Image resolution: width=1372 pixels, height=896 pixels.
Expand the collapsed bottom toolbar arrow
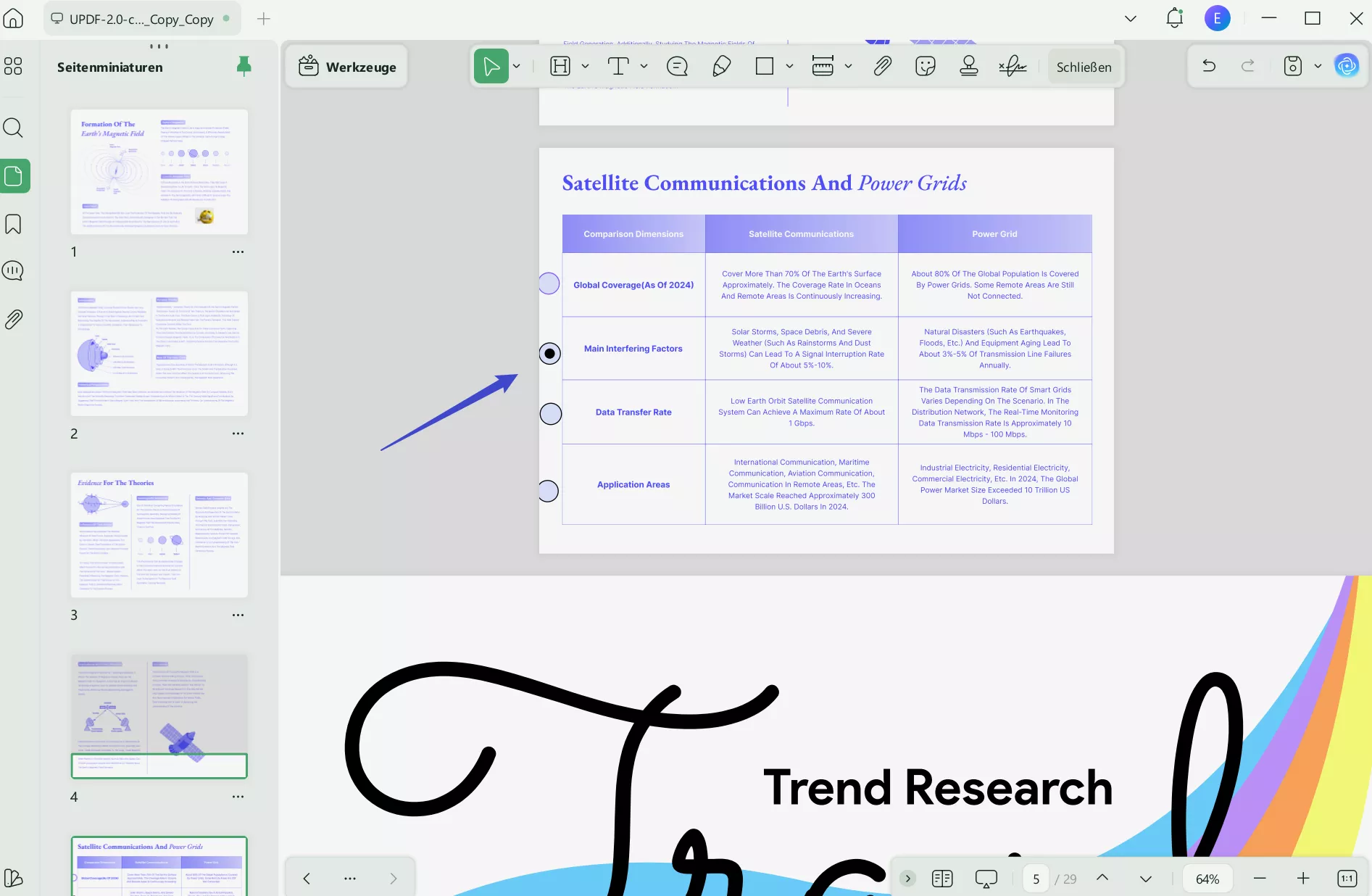coord(907,879)
